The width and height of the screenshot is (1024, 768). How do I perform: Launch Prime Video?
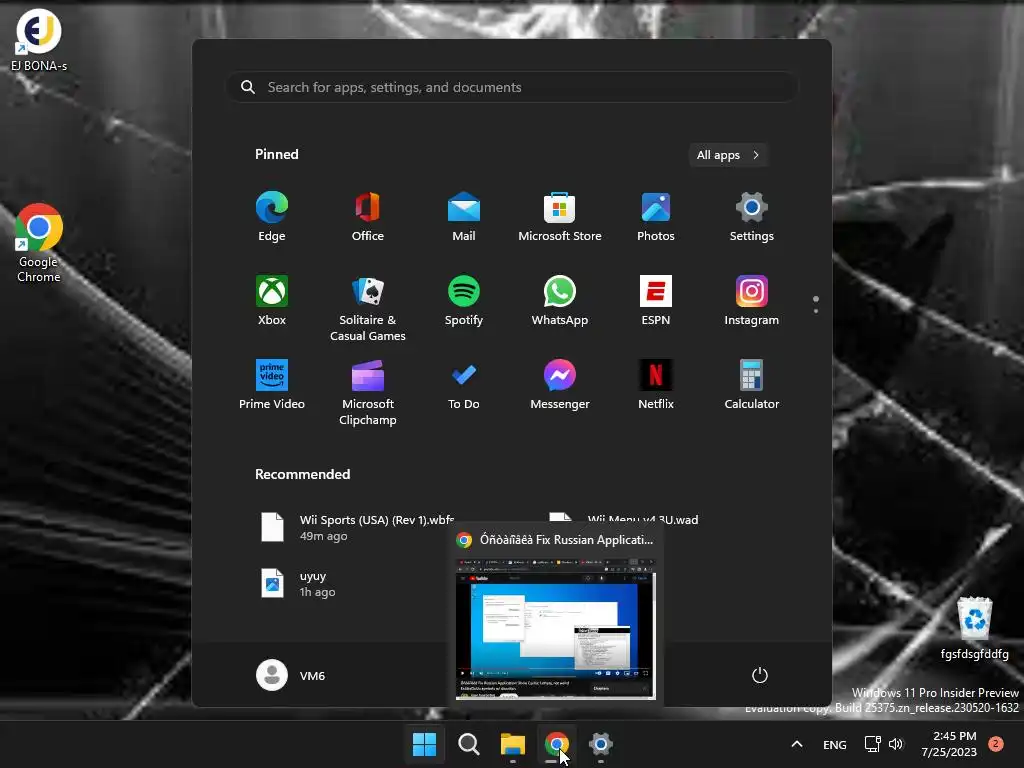[x=272, y=385]
